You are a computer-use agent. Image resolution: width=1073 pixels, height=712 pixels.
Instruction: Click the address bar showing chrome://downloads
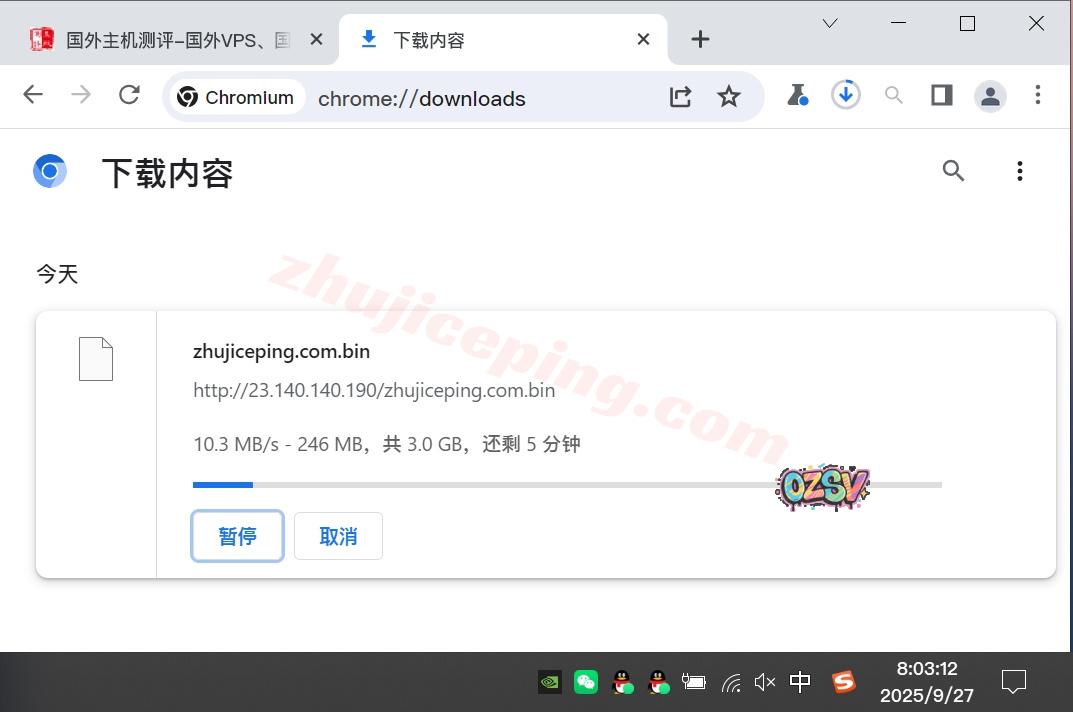tap(480, 98)
